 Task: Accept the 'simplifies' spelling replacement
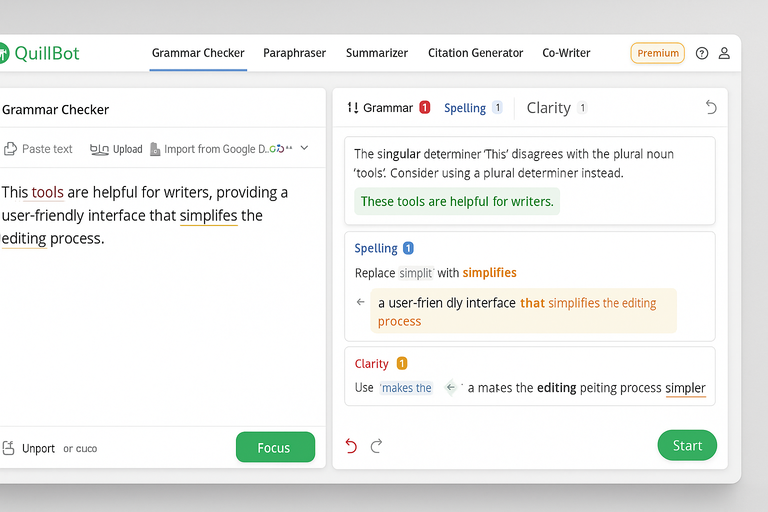tap(489, 273)
